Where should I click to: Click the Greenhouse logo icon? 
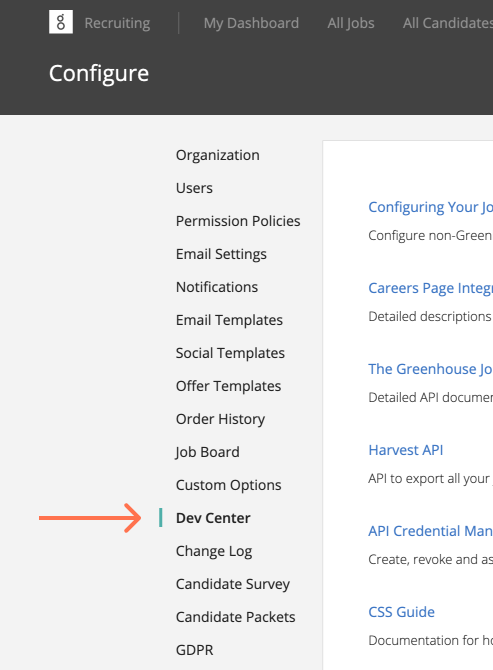61,22
